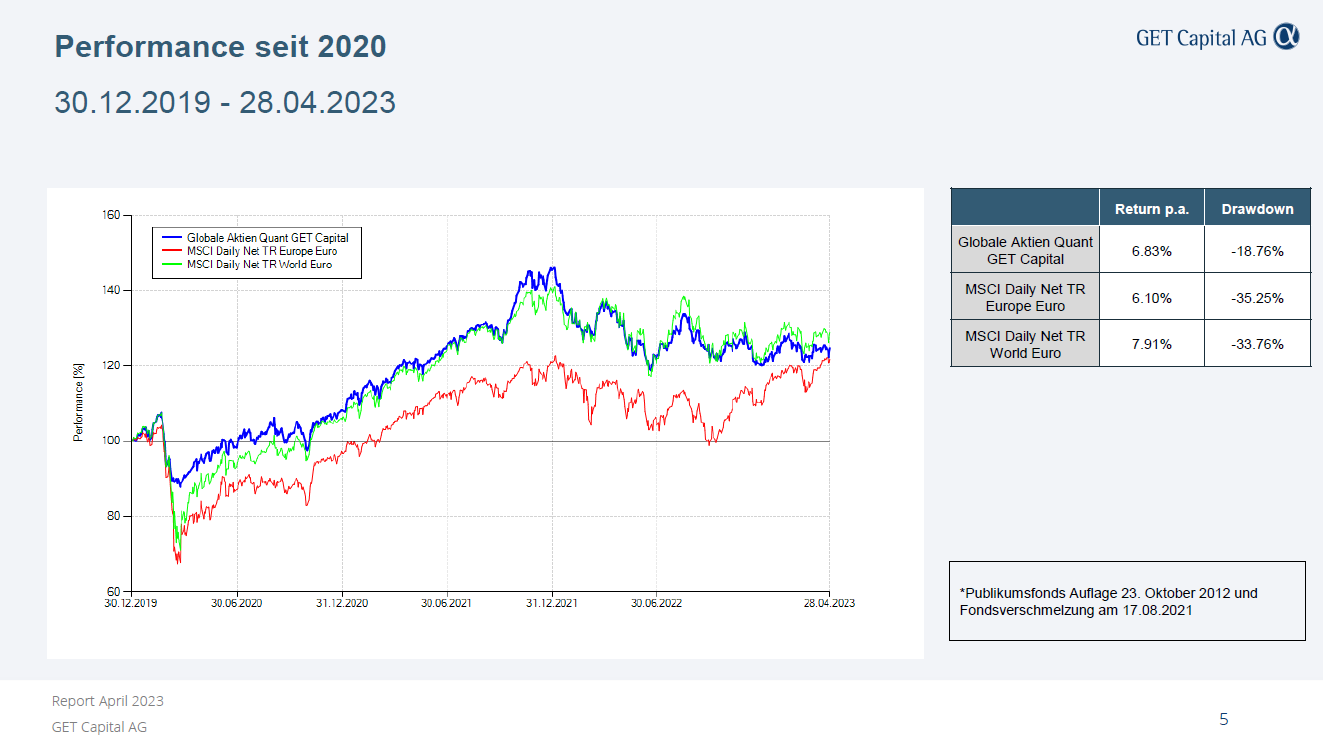
Task: Click x-axis date "31.12.2020"
Action: 343,603
